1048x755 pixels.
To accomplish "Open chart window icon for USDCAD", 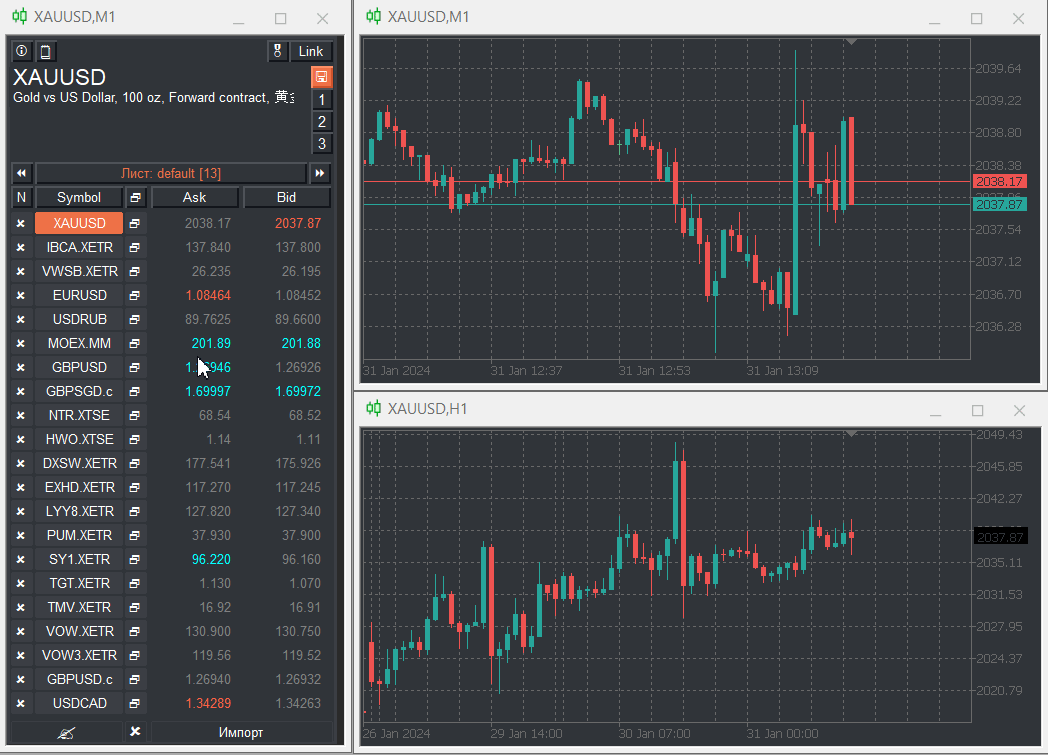I will (x=136, y=703).
